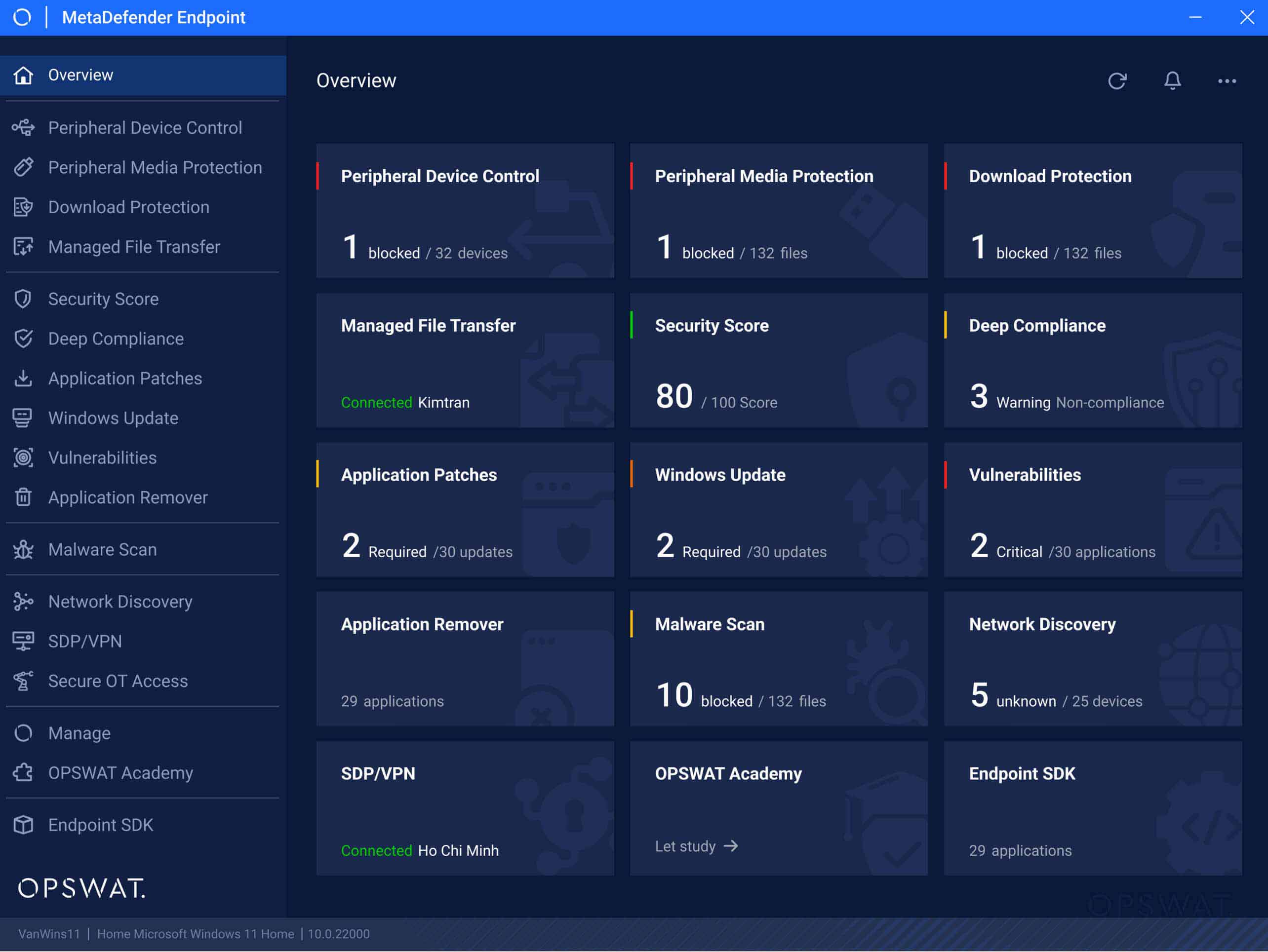Image resolution: width=1268 pixels, height=952 pixels.
Task: Select the Peripheral Device Control sidebar icon
Action: click(x=23, y=128)
